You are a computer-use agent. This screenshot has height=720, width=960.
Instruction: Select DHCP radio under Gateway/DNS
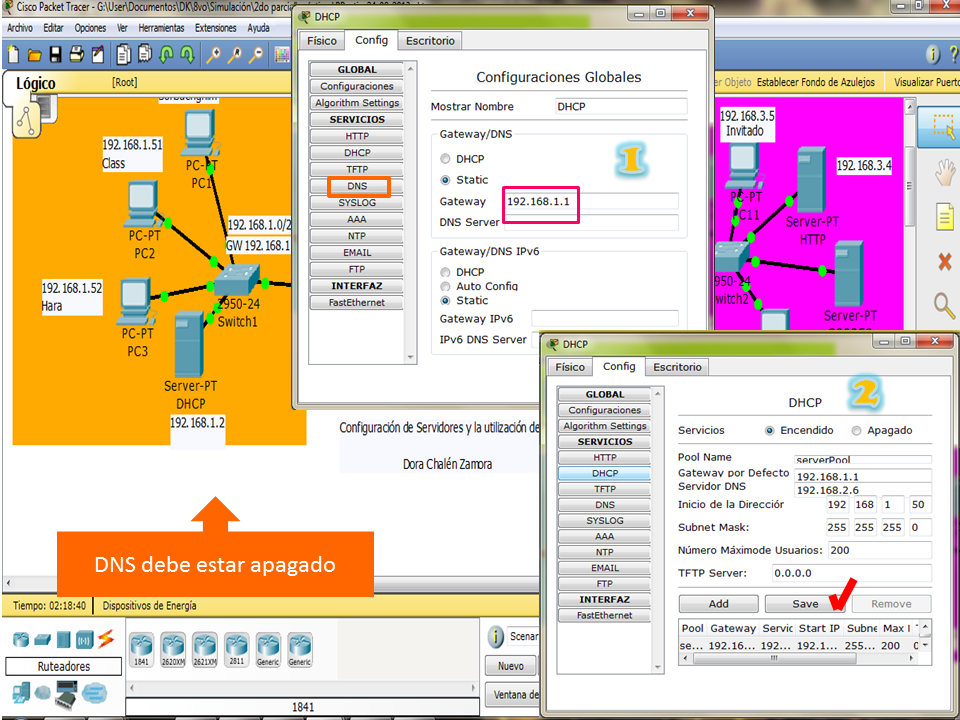click(x=445, y=159)
